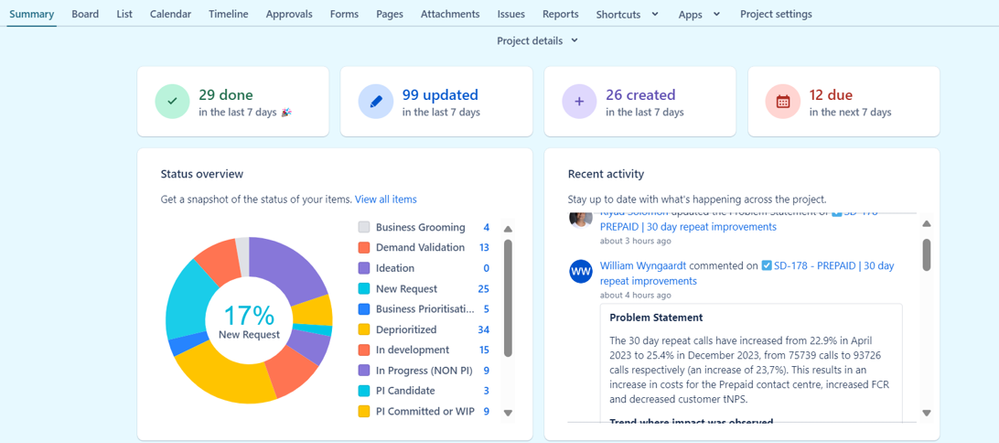Click In development count 15
Image resolution: width=999 pixels, height=443 pixels.
[484, 350]
